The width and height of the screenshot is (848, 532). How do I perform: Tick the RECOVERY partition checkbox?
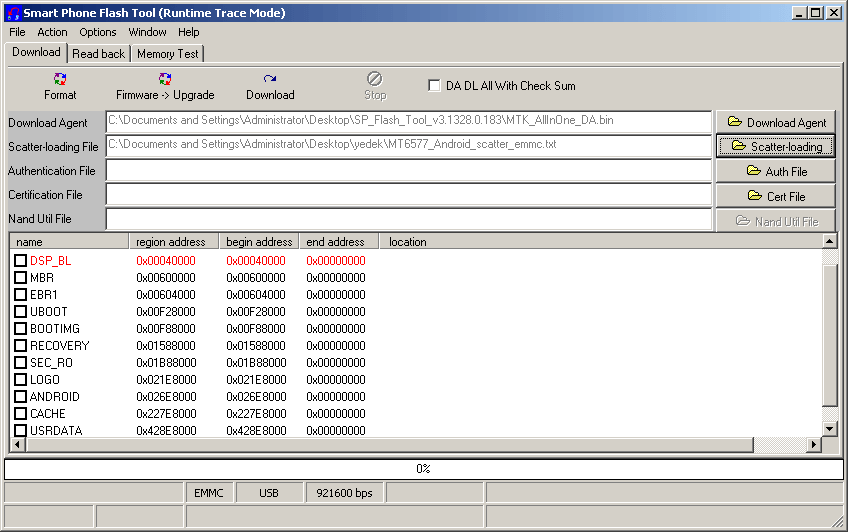tap(21, 345)
